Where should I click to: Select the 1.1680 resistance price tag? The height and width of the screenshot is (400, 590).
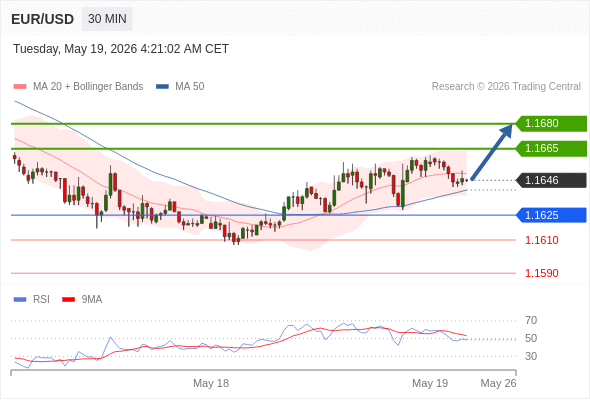click(551, 123)
